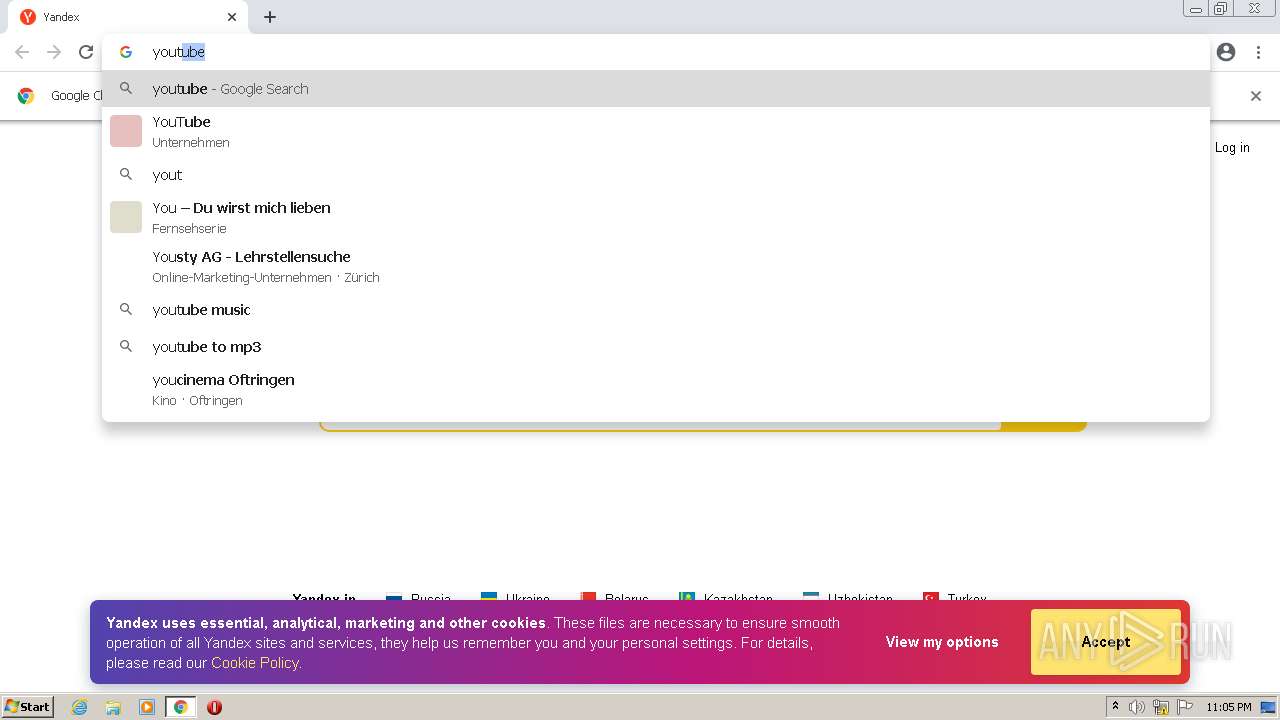Click the Log in link
The height and width of the screenshot is (720, 1280).
click(x=1232, y=147)
